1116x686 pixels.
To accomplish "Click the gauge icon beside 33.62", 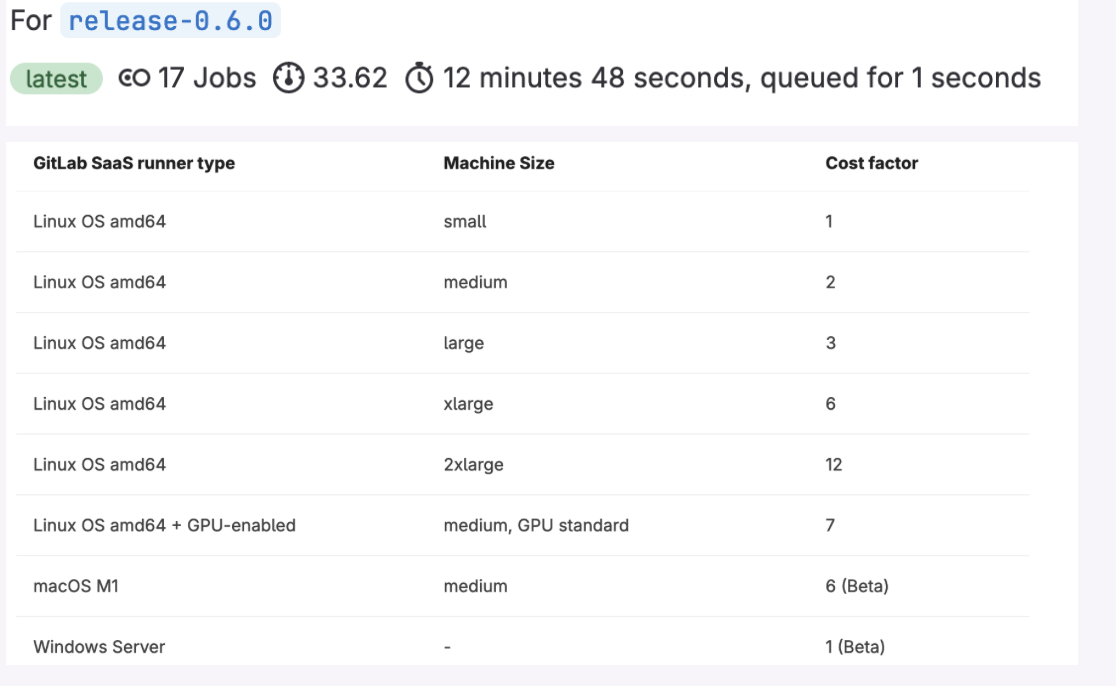I will pyautogui.click(x=288, y=78).
